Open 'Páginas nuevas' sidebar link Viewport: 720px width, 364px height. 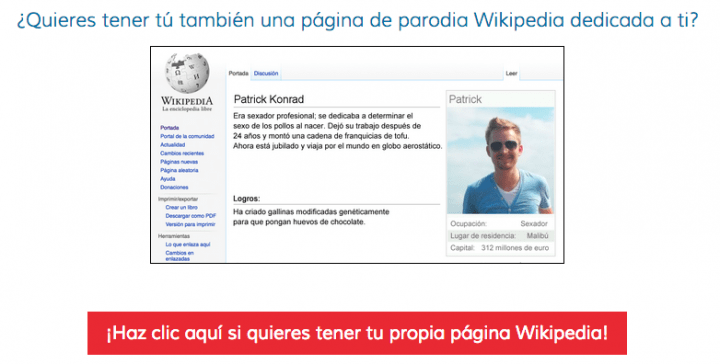(179, 162)
